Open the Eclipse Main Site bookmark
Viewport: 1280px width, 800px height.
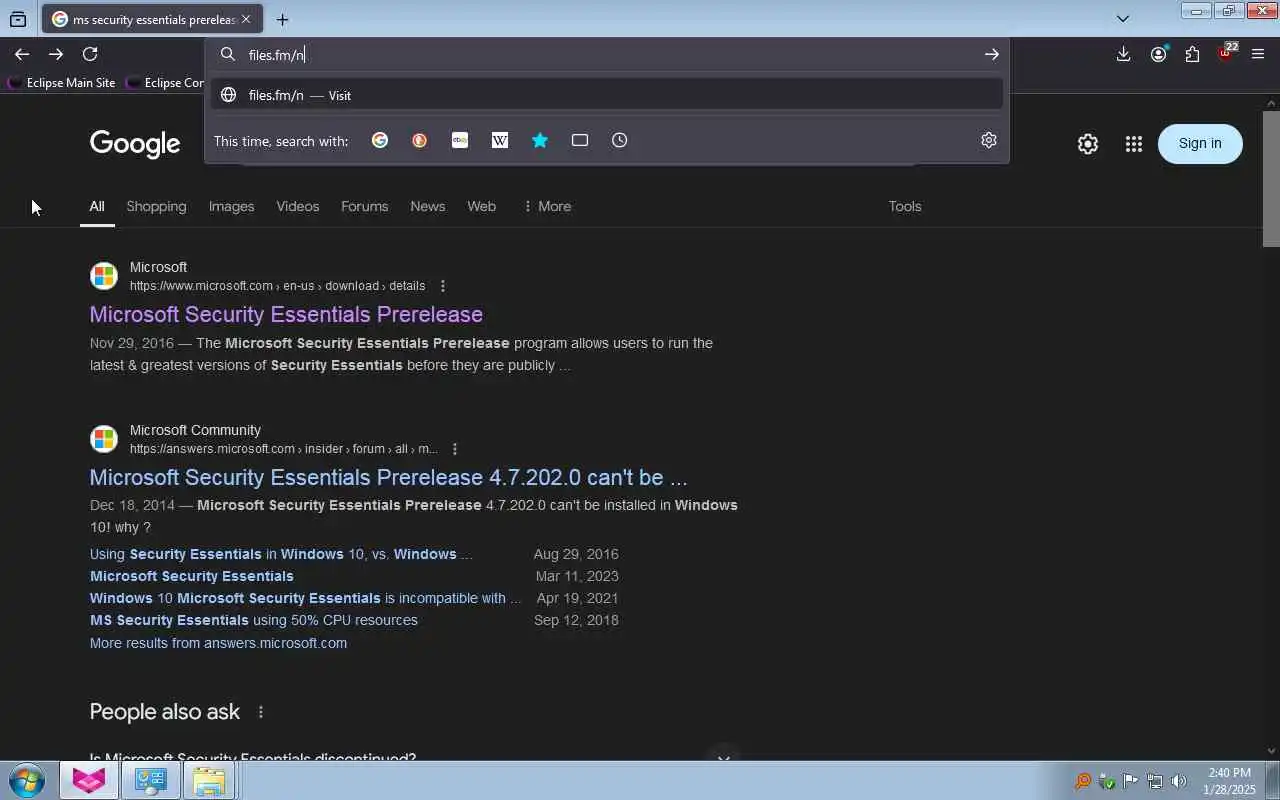pyautogui.click(x=62, y=83)
